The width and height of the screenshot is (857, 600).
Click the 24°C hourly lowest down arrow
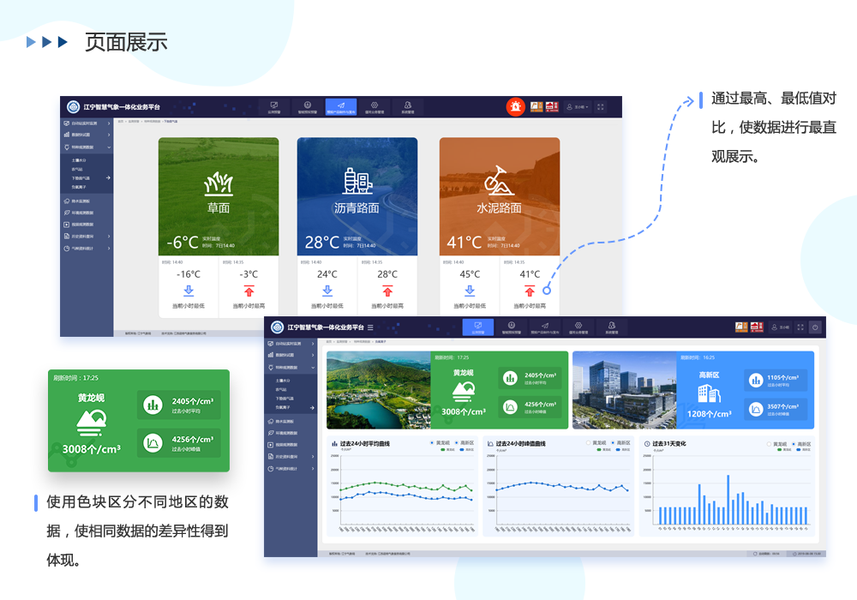click(327, 291)
